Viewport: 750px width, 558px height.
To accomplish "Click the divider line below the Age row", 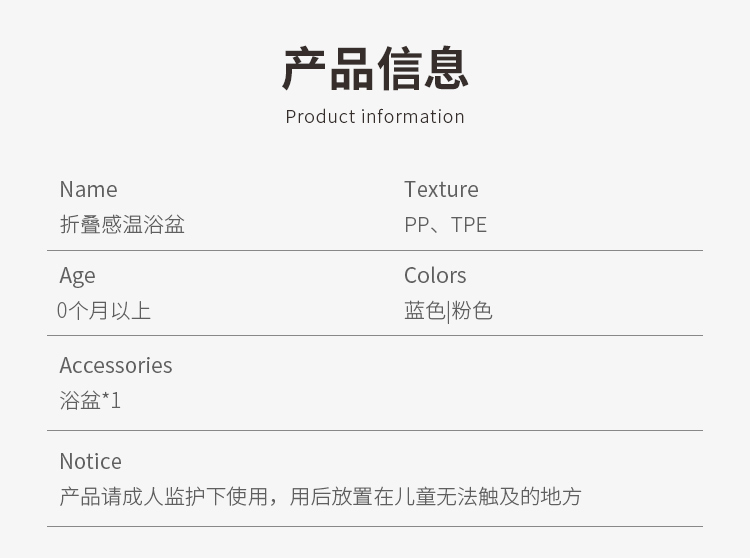I will (x=375, y=336).
